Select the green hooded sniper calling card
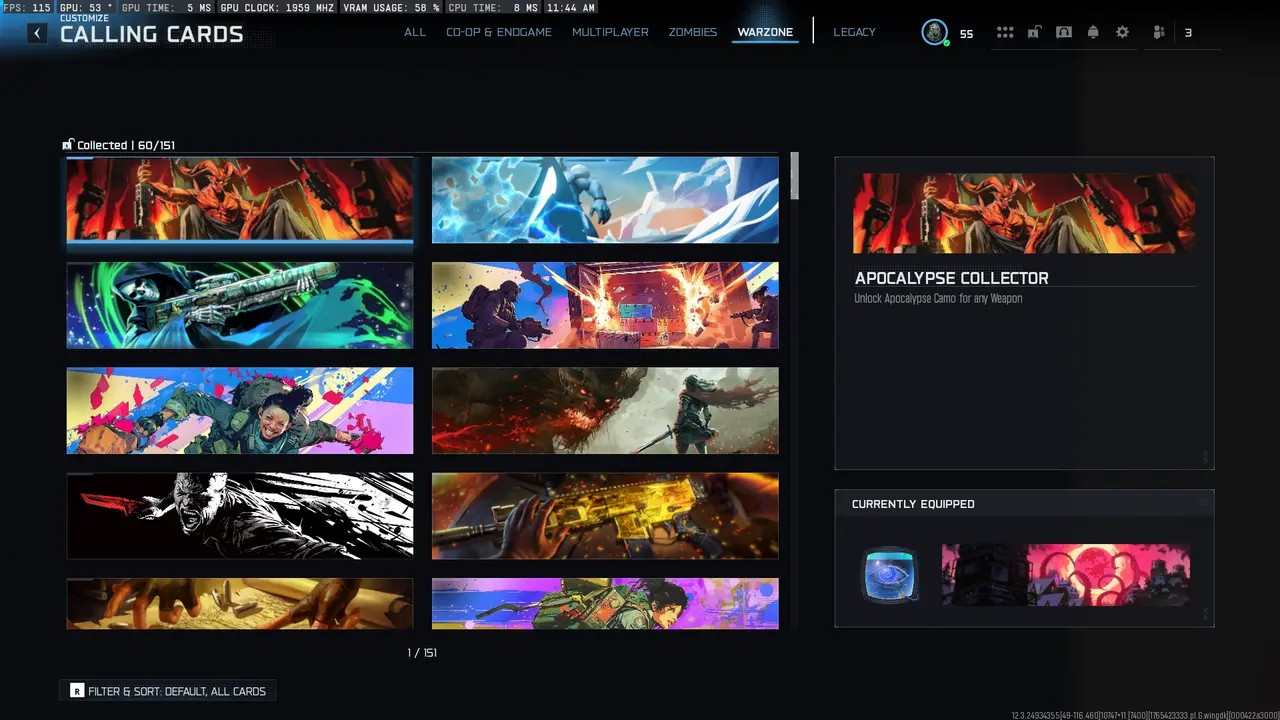 240,305
